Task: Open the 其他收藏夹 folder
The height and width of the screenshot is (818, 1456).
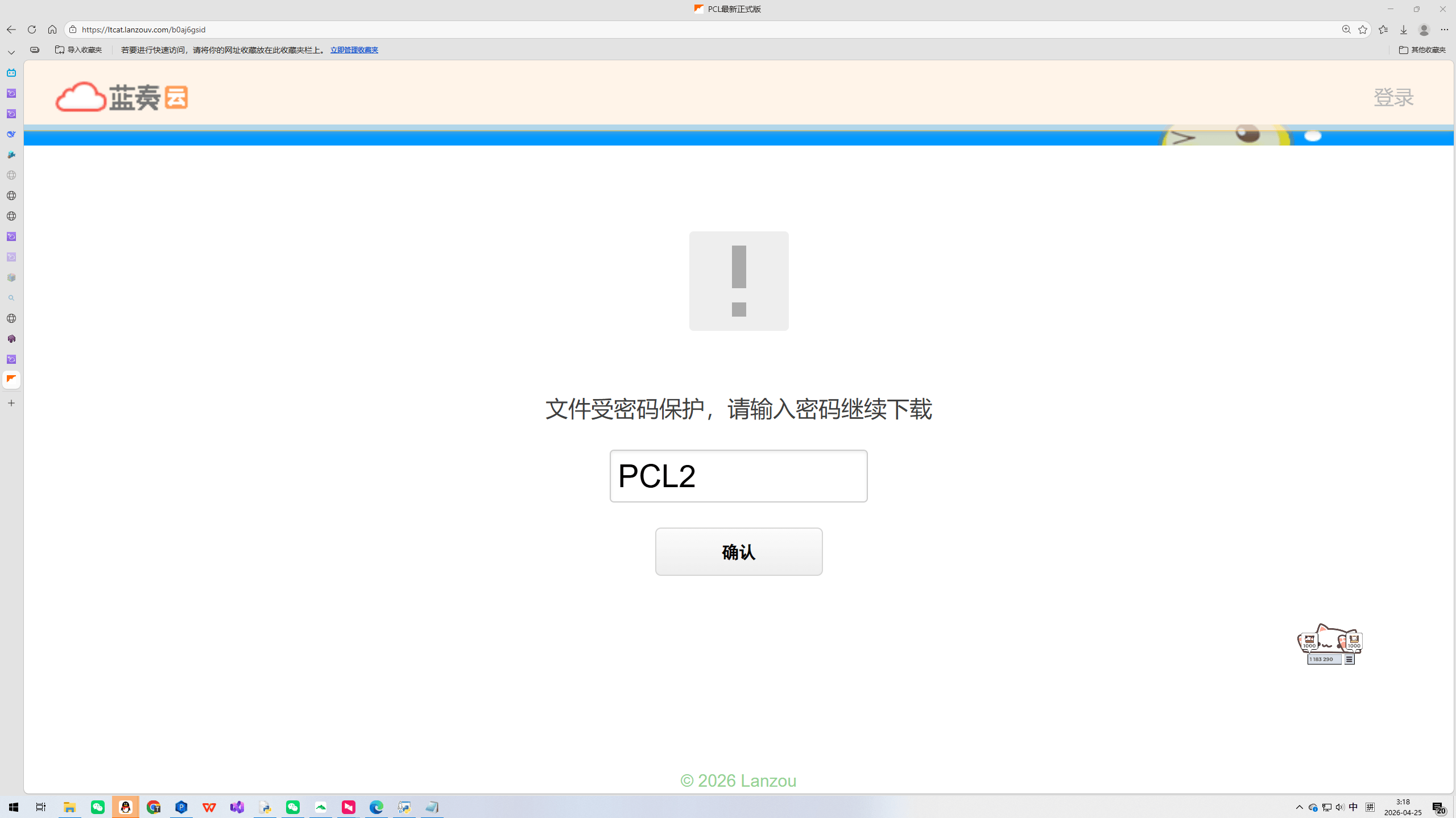Action: click(1422, 50)
